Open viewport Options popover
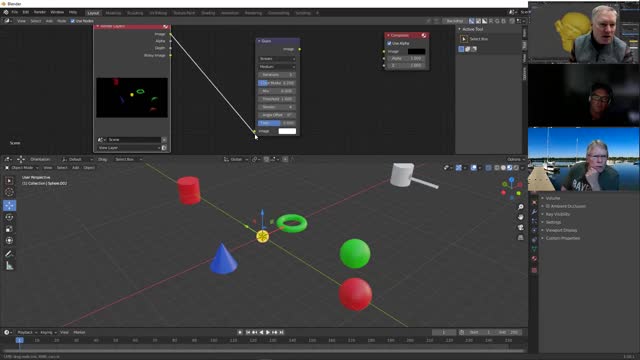This screenshot has height=360, width=640. coord(515,159)
